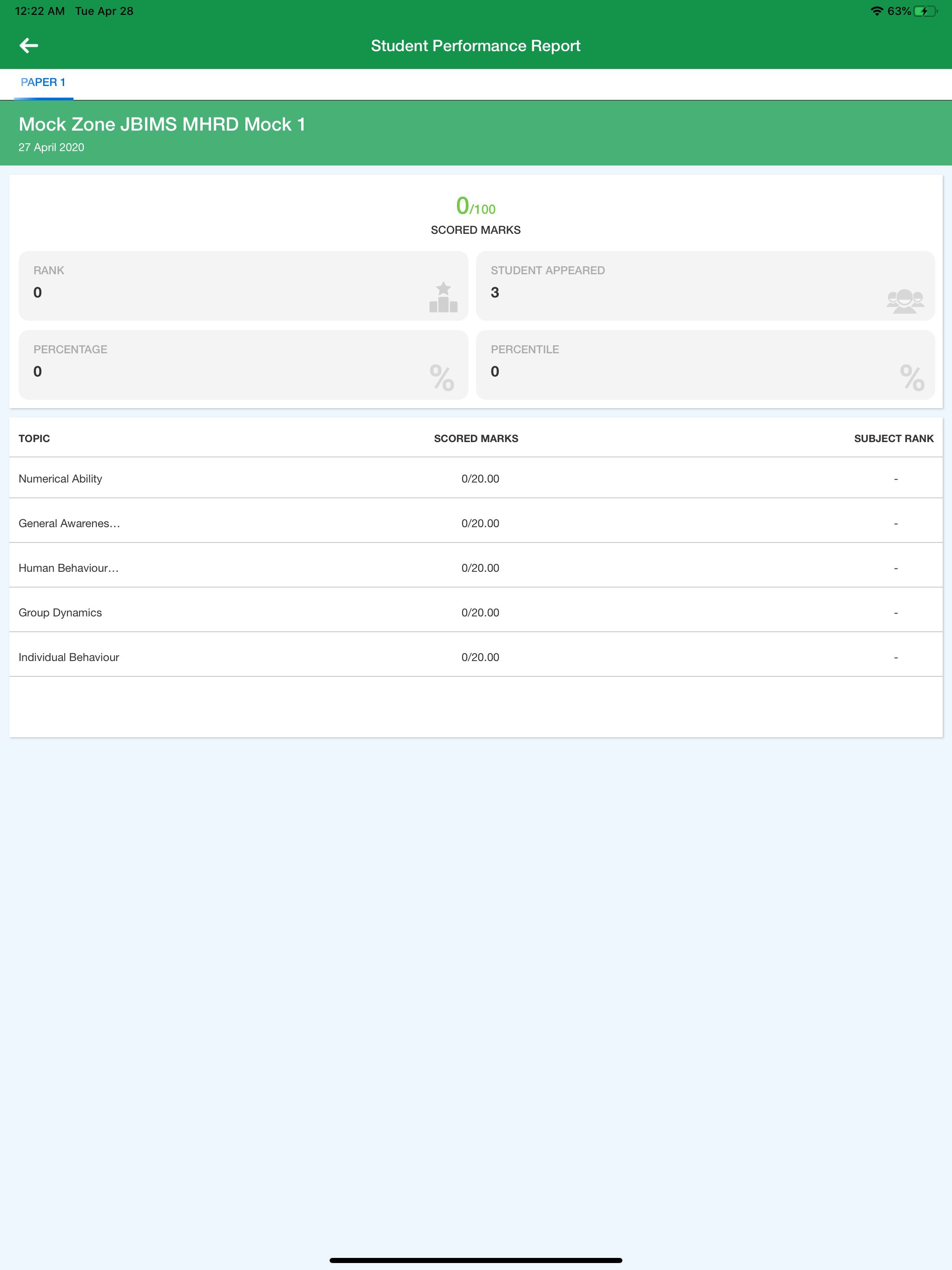Tap the SCORED MARKS column header
952x1270 pixels.
[476, 439]
